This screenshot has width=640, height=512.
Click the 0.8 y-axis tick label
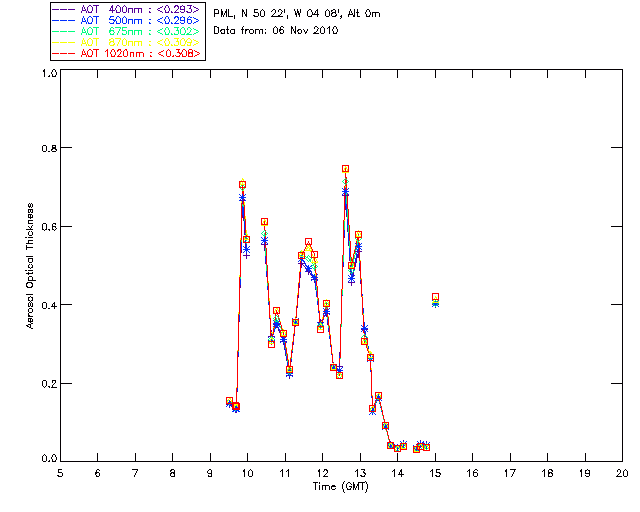point(49,148)
